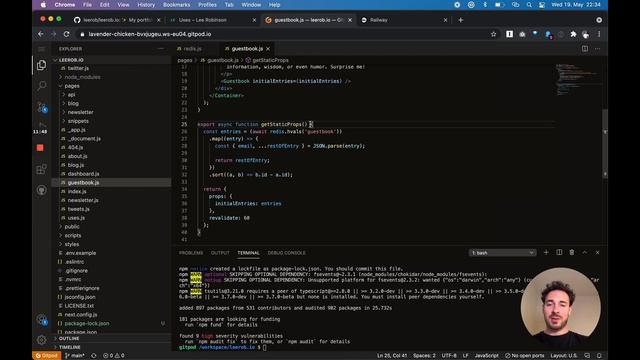
Task: Switch to the PROBLEMS panel tab
Action: 191,253
